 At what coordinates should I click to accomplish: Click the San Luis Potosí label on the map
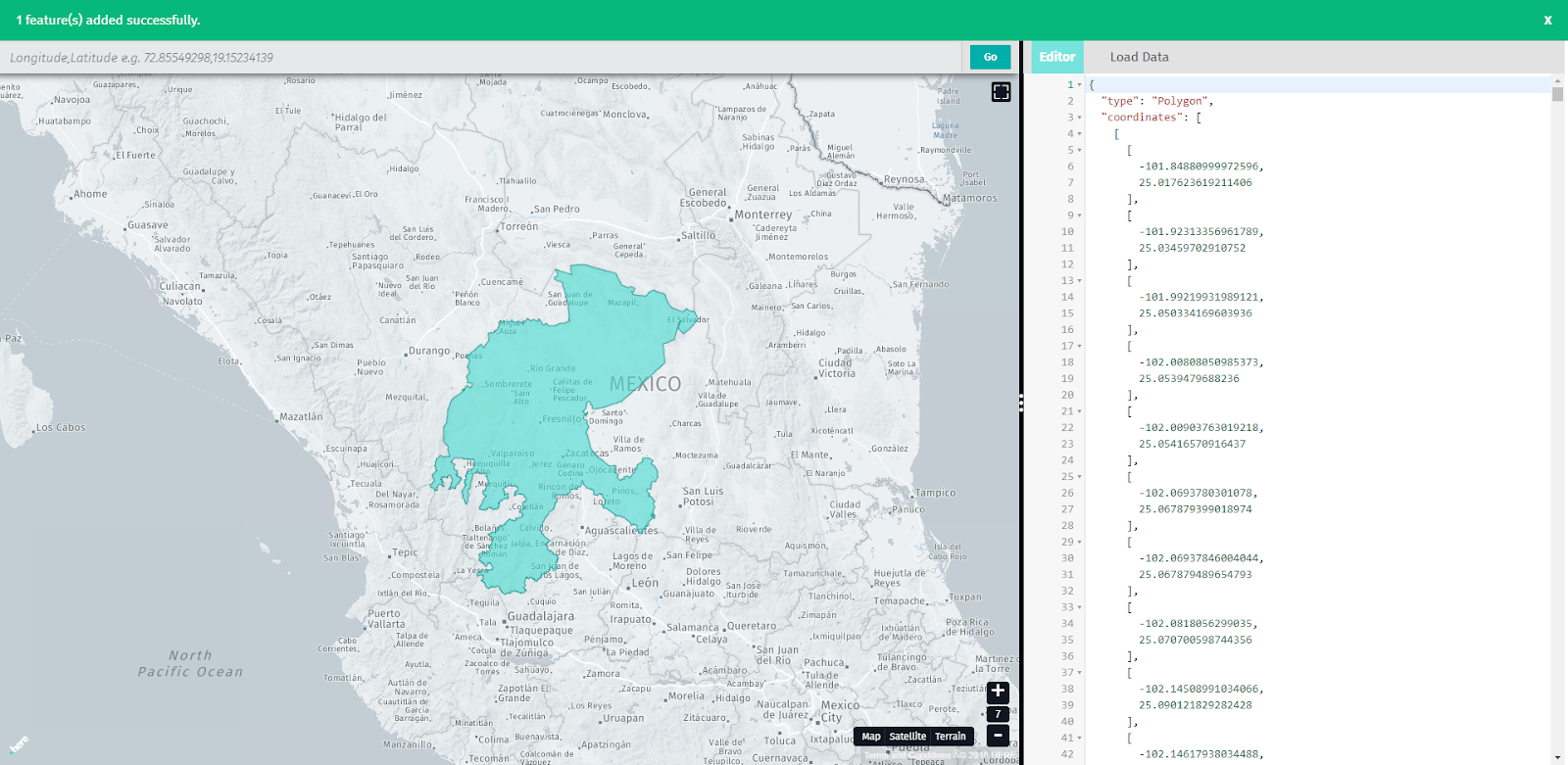[703, 497]
